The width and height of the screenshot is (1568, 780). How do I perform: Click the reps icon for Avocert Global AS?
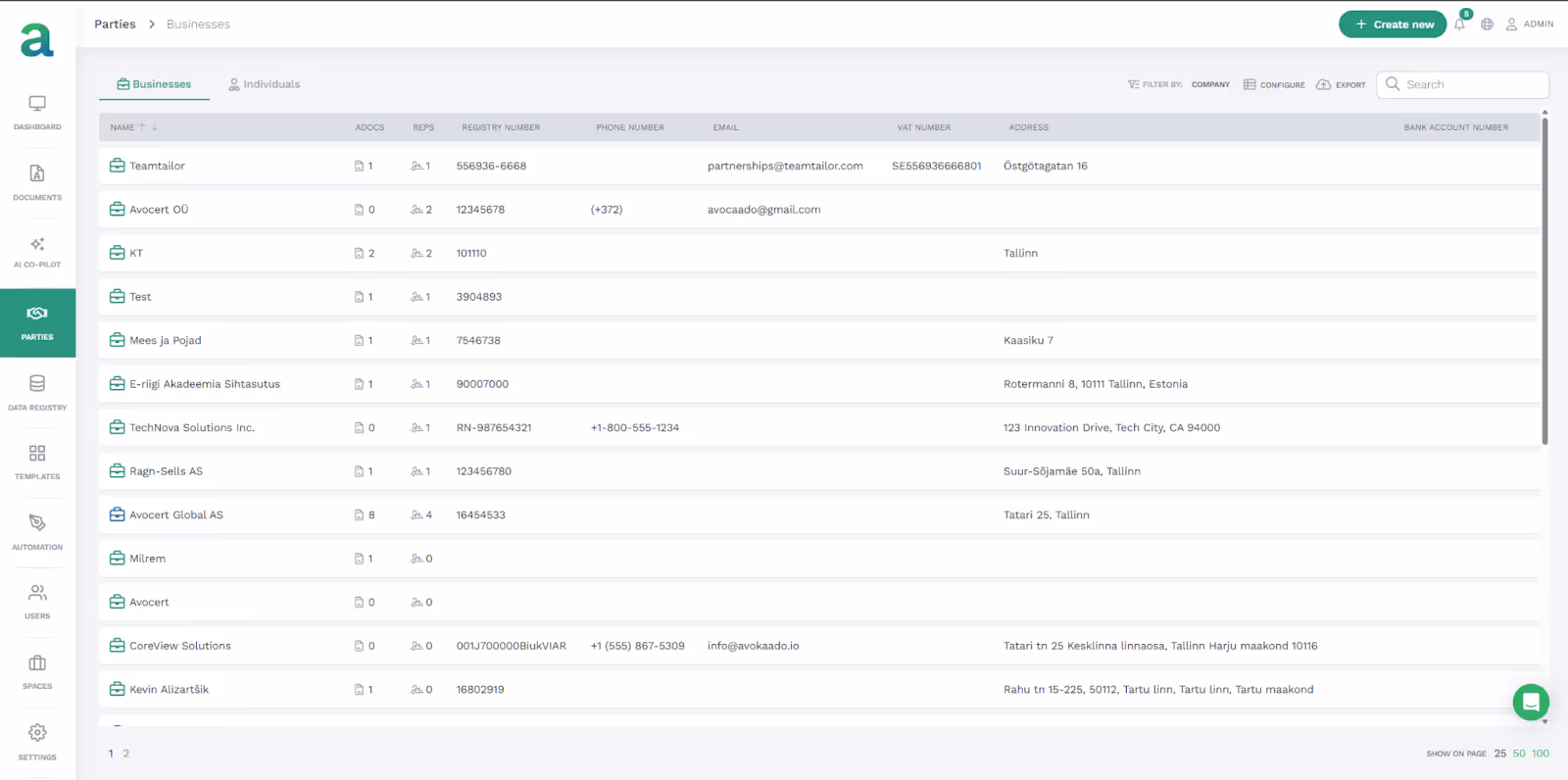416,514
